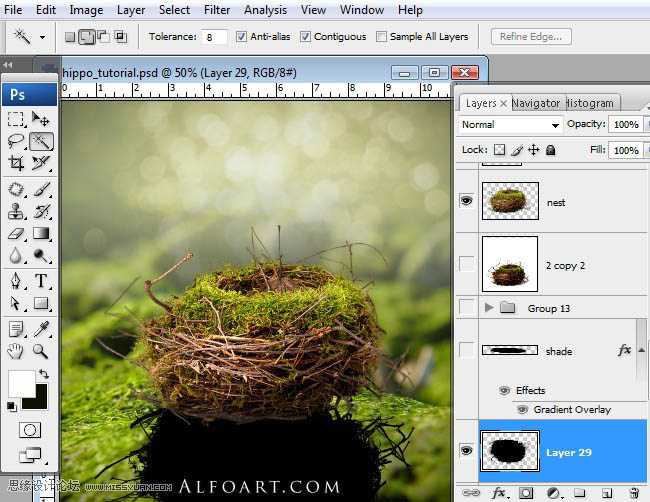Disable the Anti-alias checkbox
The image size is (650, 502).
[241, 36]
